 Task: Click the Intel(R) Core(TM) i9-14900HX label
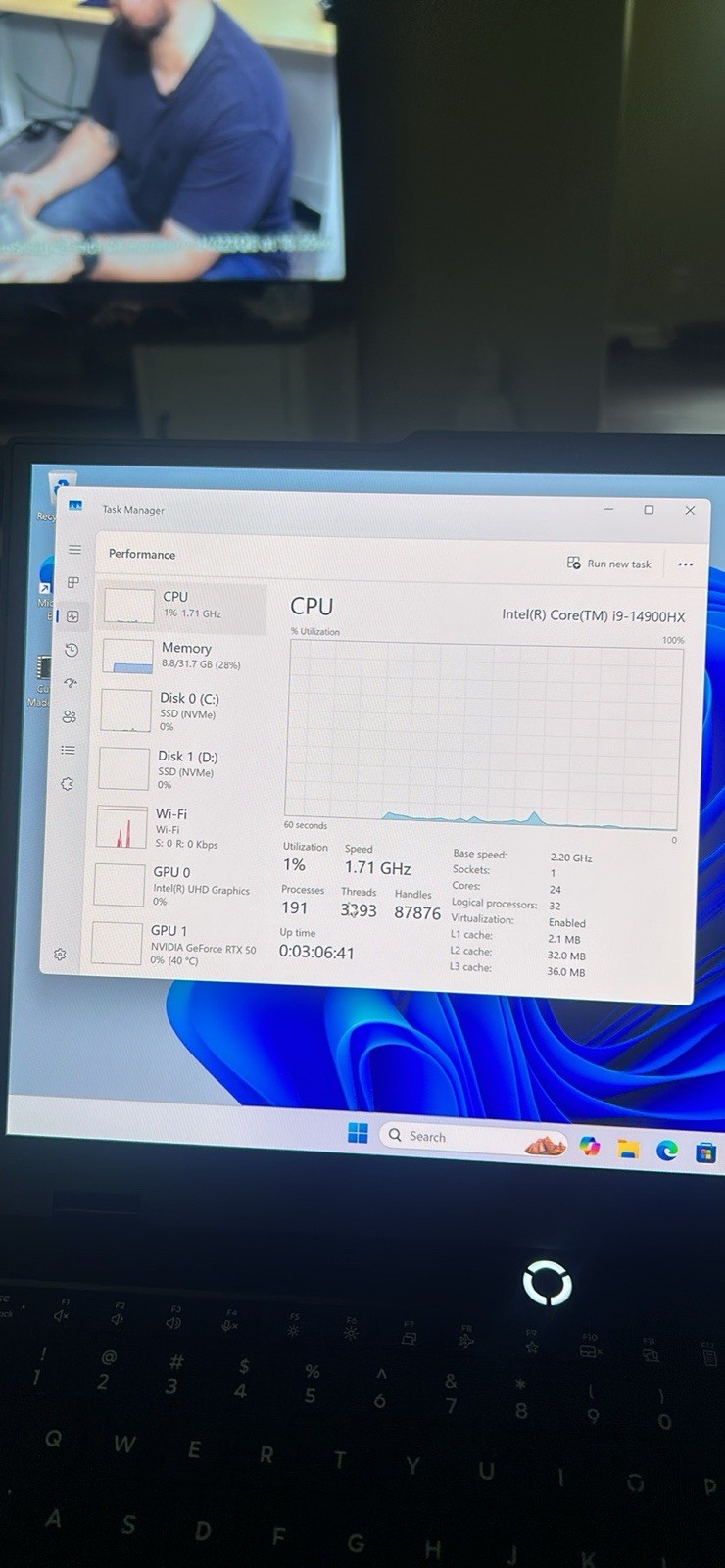pyautogui.click(x=594, y=615)
